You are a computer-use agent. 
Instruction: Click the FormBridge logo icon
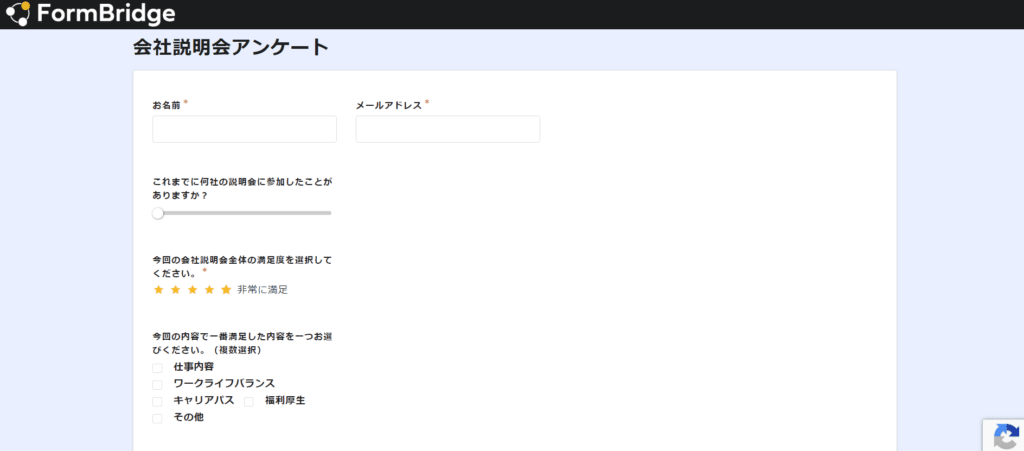pos(19,14)
